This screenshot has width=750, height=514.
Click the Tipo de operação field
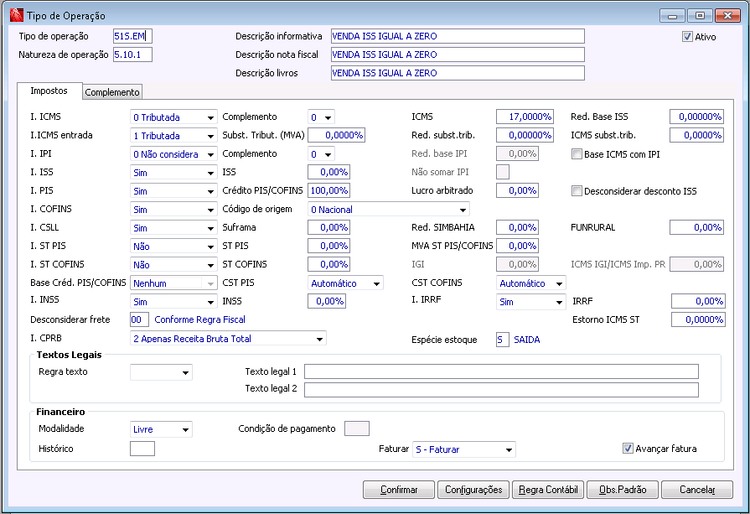click(132, 36)
